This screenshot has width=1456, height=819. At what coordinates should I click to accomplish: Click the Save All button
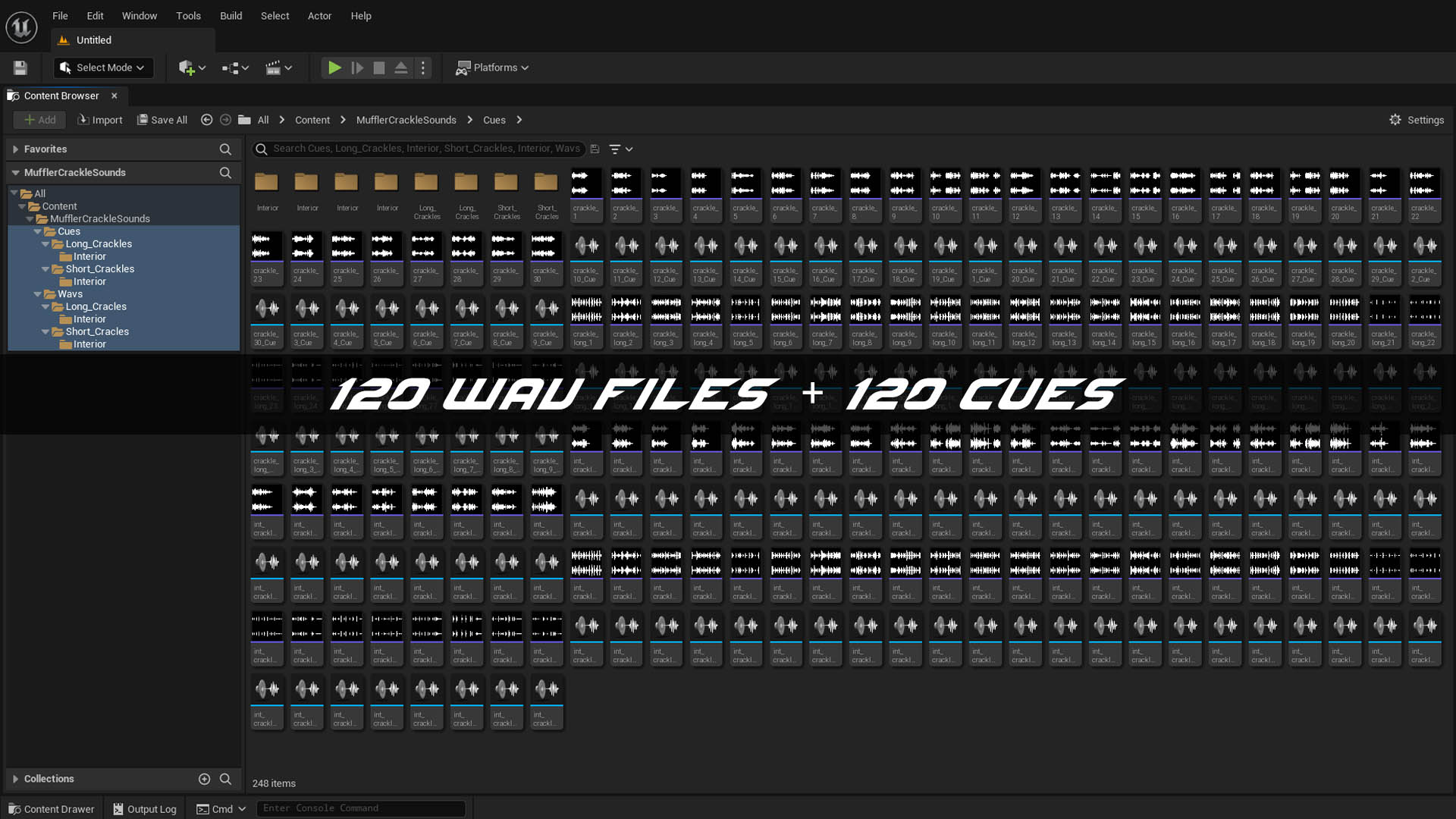[162, 120]
